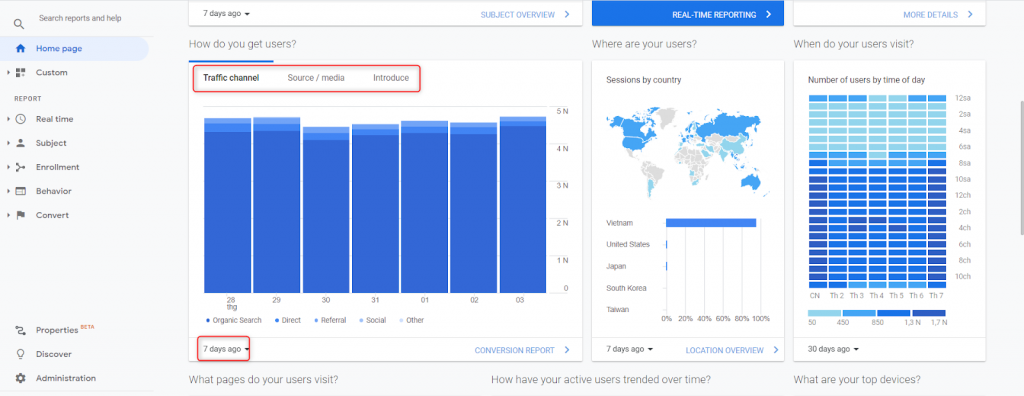Click the Subject person icon
Screen dimensions: 1024x396
point(20,143)
